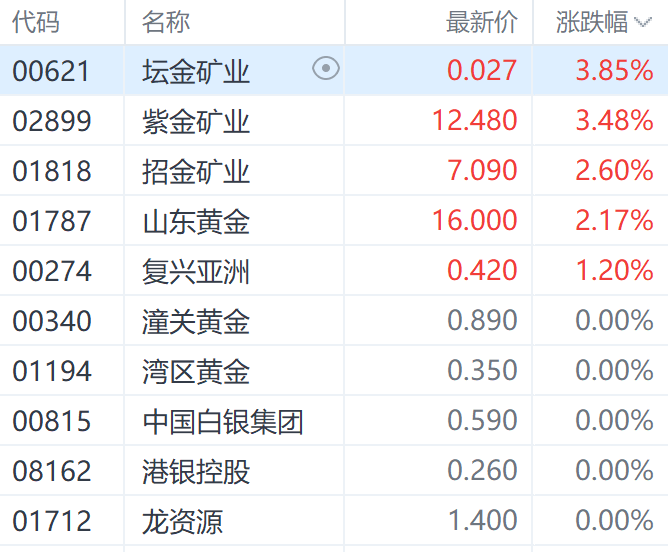Select stock code 00340

tap(52, 321)
